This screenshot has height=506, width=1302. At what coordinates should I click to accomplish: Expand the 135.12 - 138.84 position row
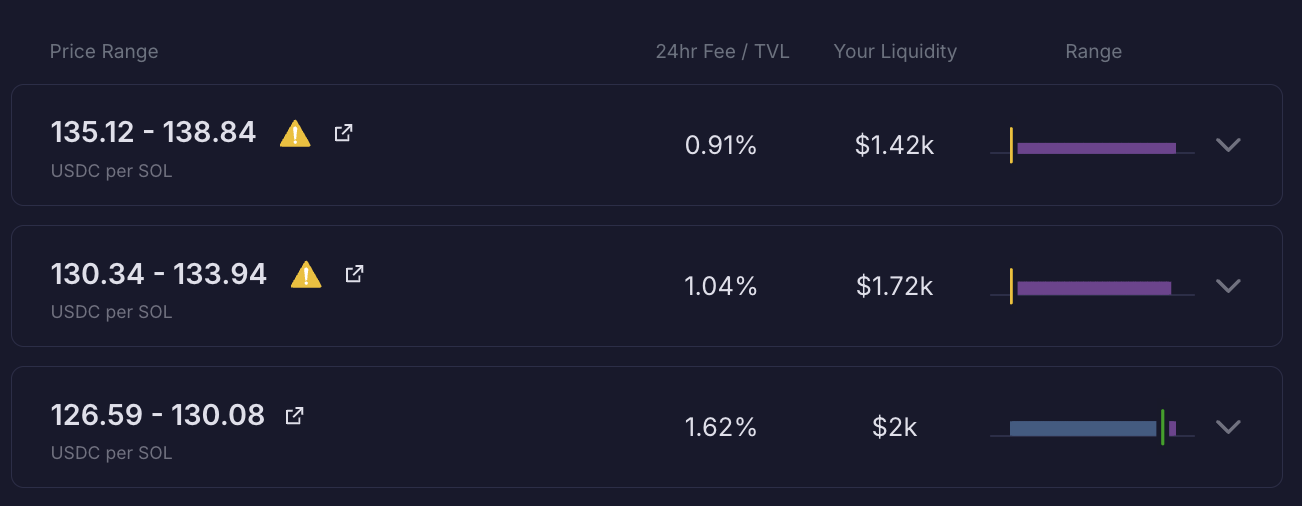[1228, 145]
